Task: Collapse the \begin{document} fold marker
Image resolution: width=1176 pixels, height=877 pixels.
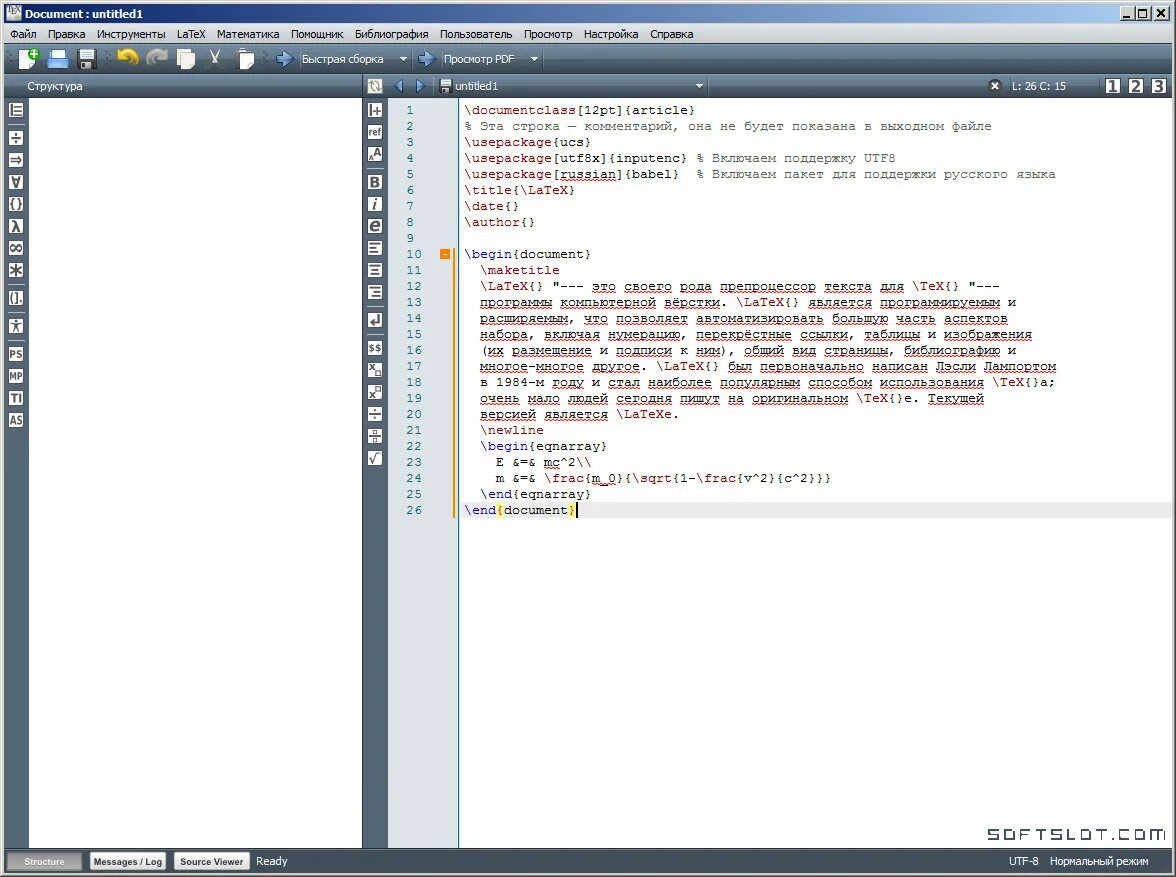Action: pos(445,254)
